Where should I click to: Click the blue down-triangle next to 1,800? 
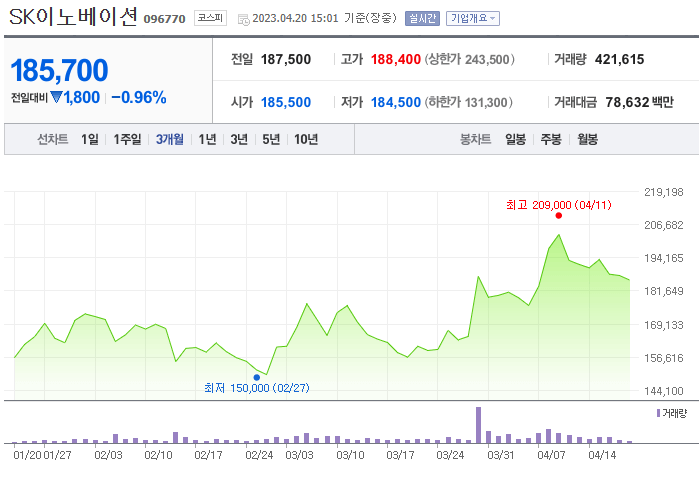pyautogui.click(x=57, y=97)
